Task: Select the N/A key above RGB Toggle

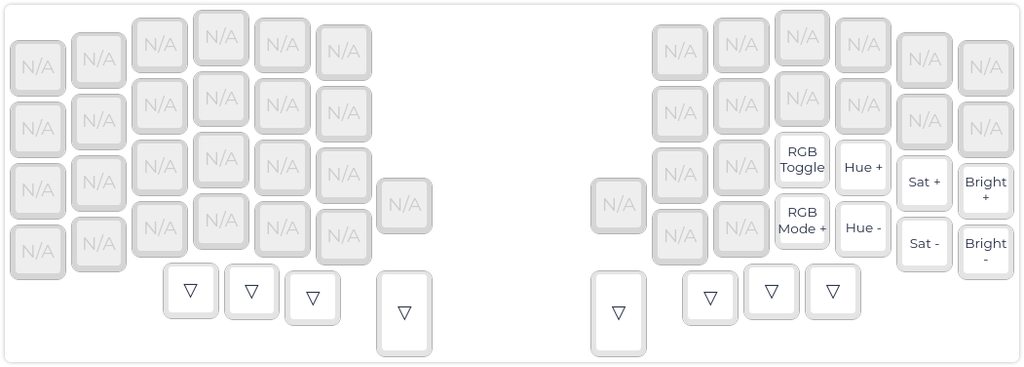Action: pyautogui.click(x=802, y=99)
